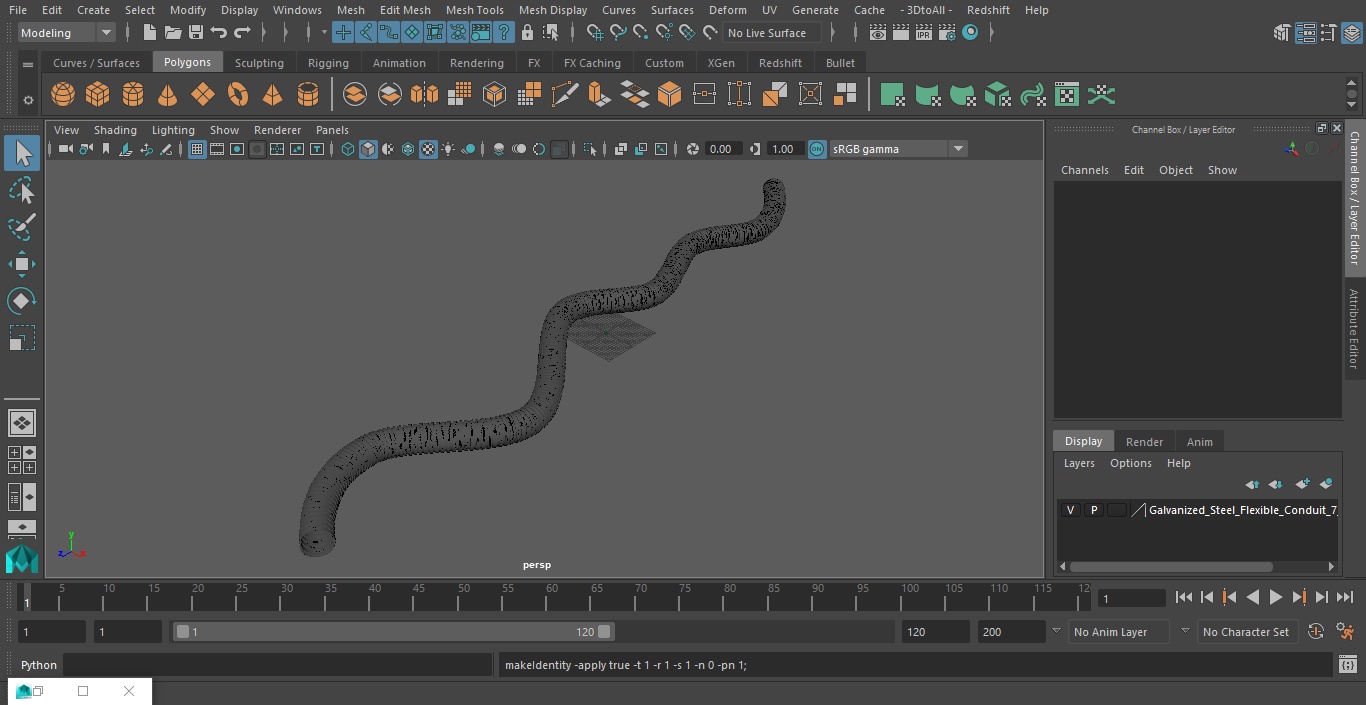Open the Anim tab in Layer Editor
1366x705 pixels.
[x=1199, y=442]
